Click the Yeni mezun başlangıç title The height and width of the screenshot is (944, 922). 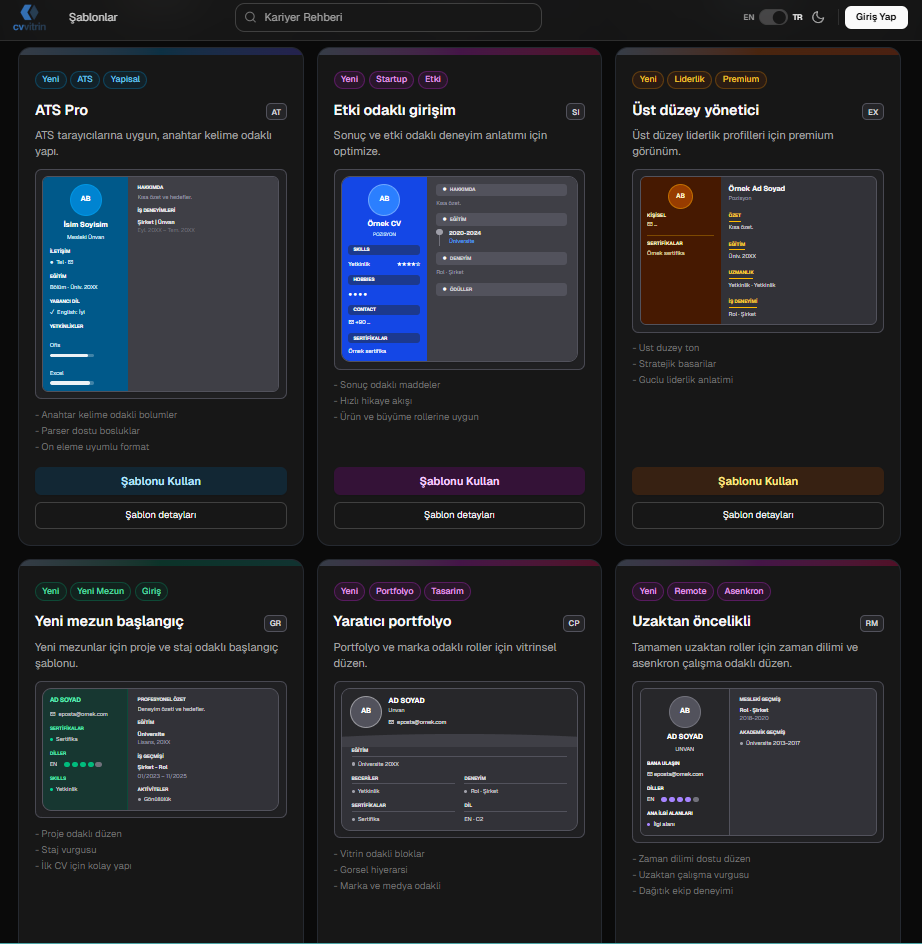pyautogui.click(x=109, y=622)
